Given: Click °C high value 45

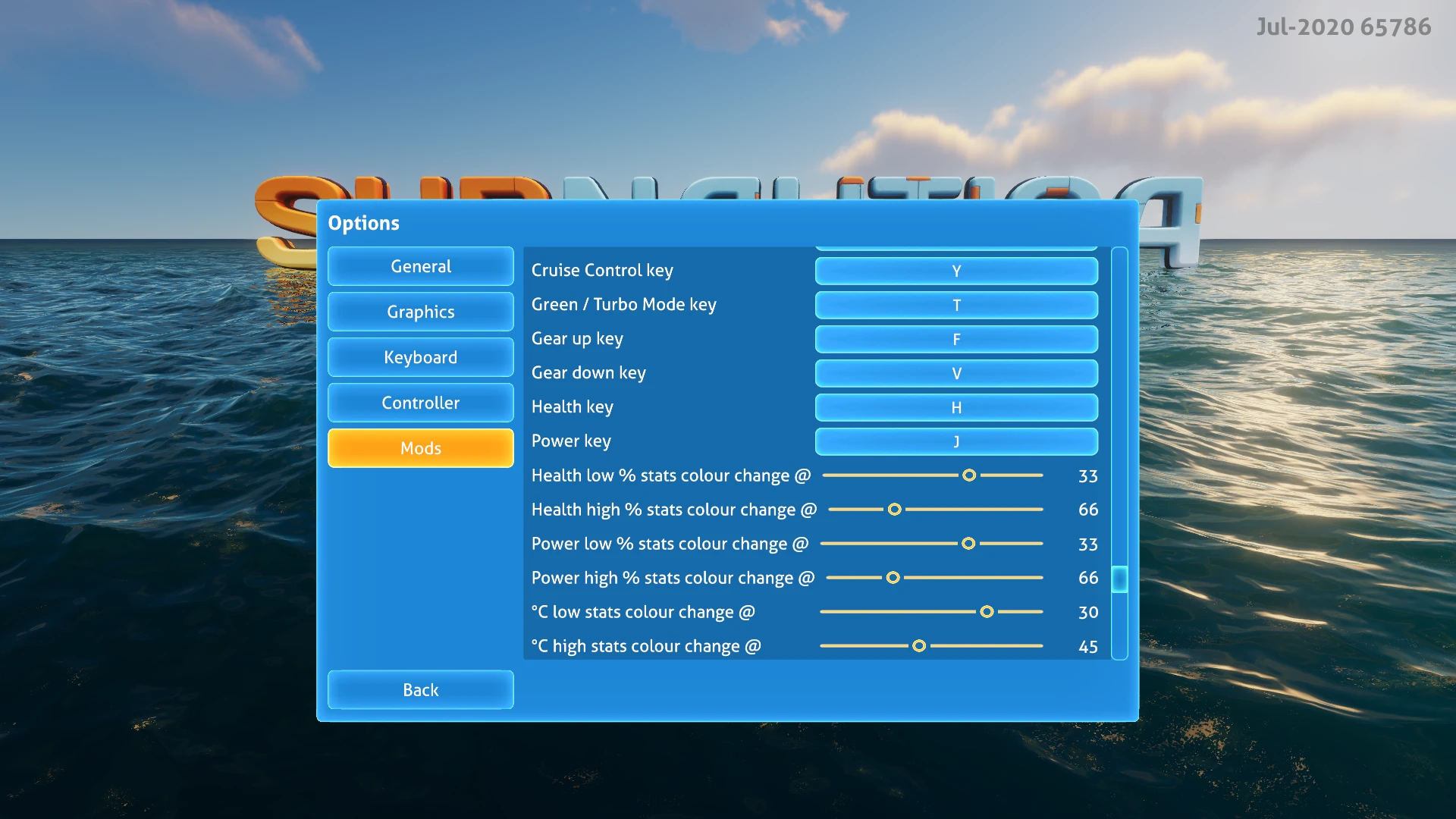Looking at the screenshot, I should (1088, 647).
